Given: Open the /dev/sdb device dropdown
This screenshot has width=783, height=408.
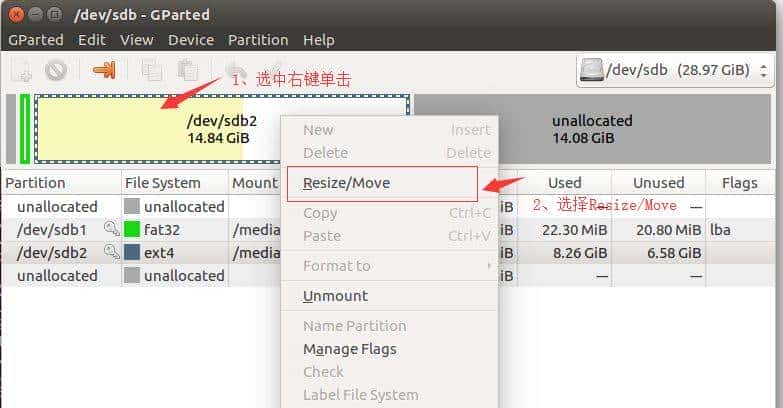Looking at the screenshot, I should click(675, 70).
